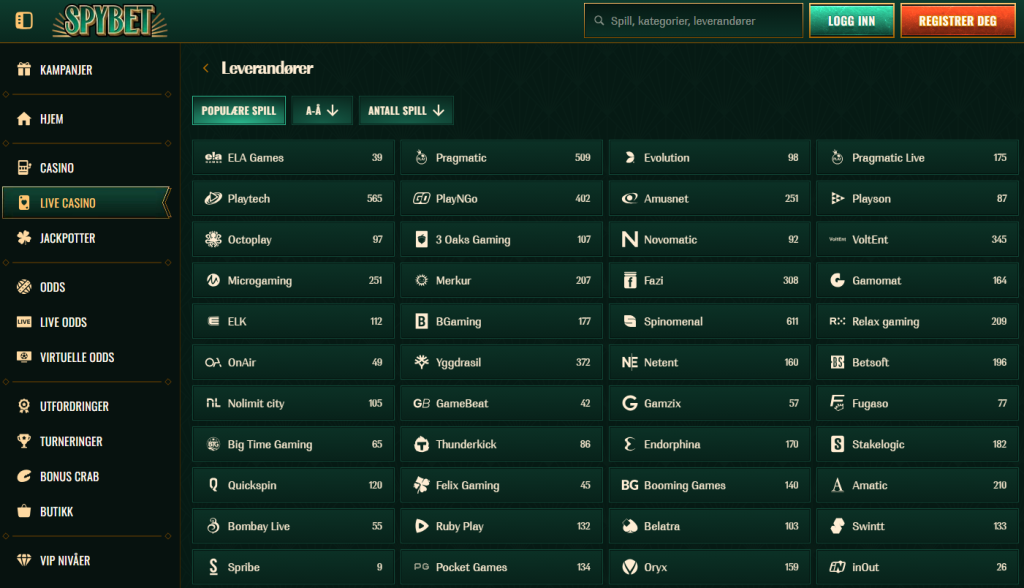Open the Pragmatic provider with 509 games
The width and height of the screenshot is (1024, 588).
click(x=502, y=157)
